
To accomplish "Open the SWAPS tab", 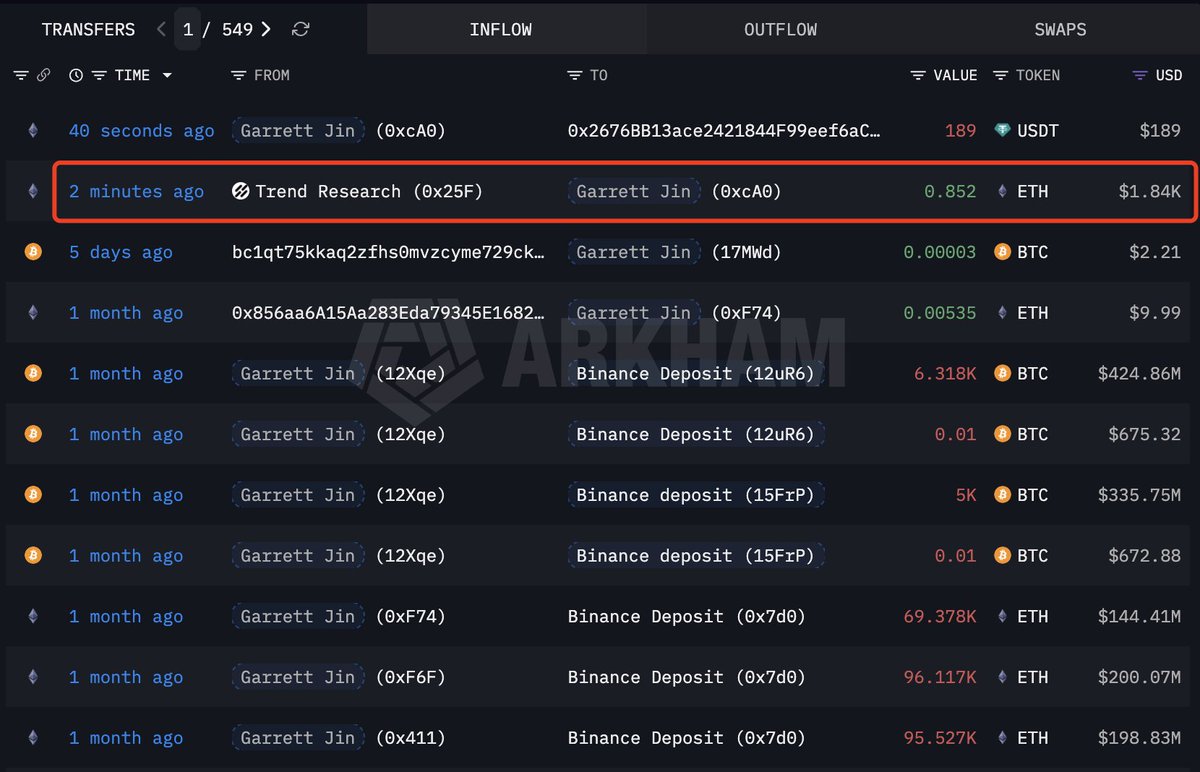I will click(x=1060, y=29).
